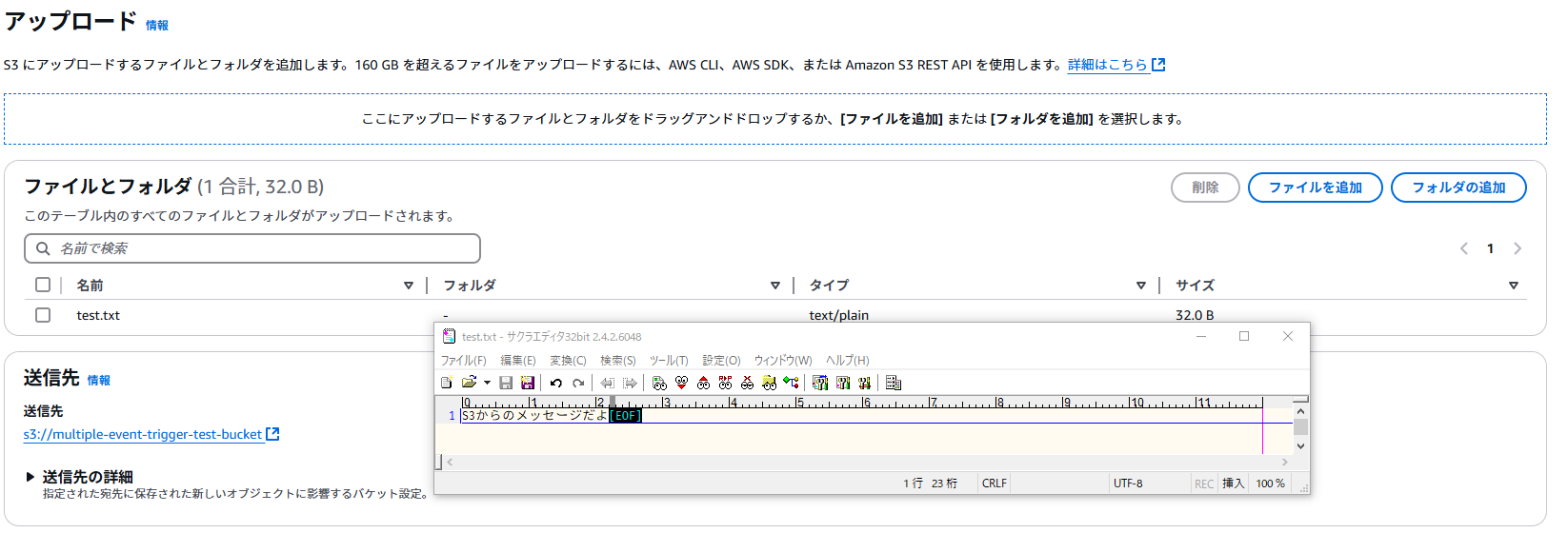Open the ヘルプ(H) menu
Screen dimensions: 1568x533
[848, 361]
